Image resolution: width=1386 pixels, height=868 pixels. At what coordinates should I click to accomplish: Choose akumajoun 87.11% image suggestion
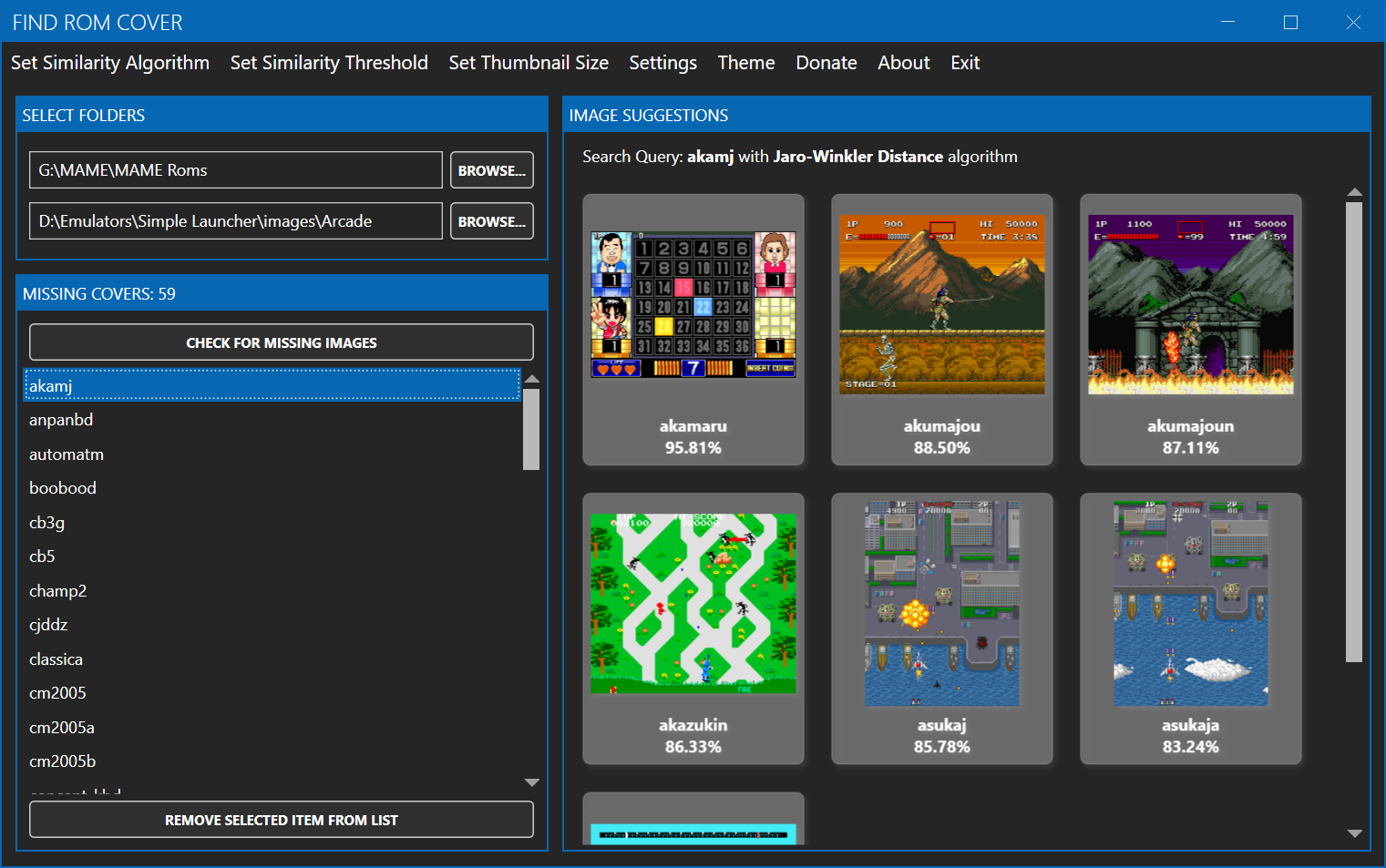(1191, 330)
